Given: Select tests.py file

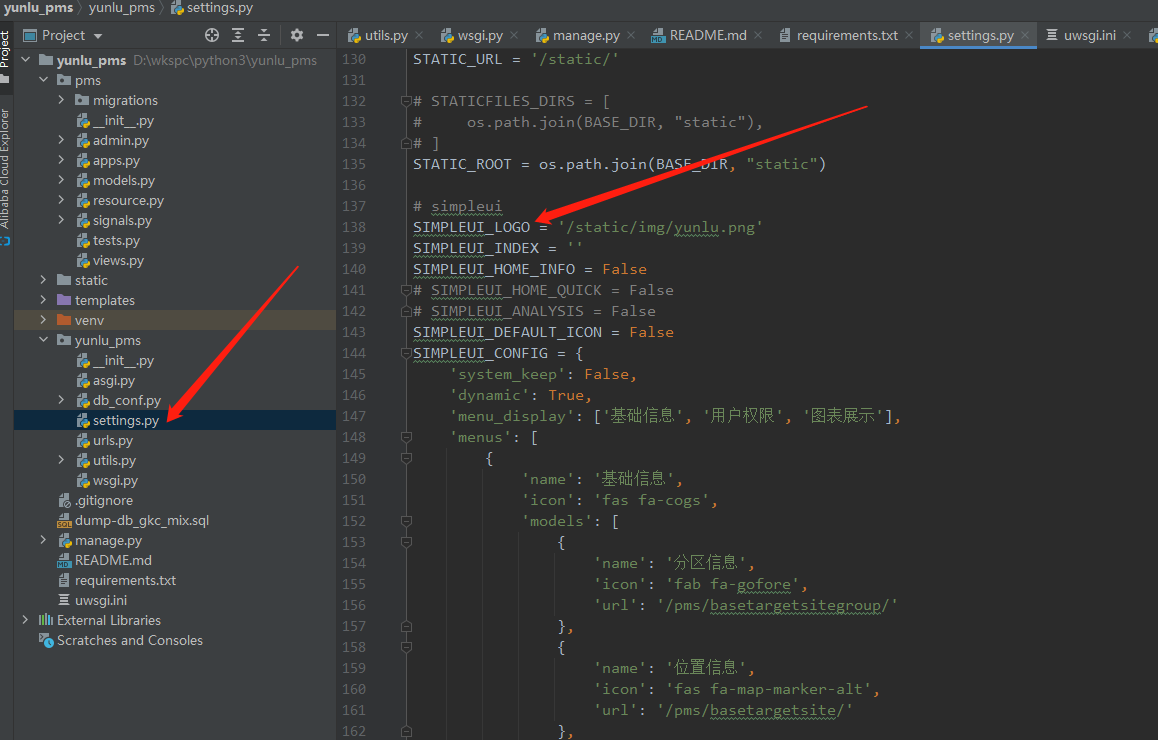Looking at the screenshot, I should pyautogui.click(x=116, y=240).
